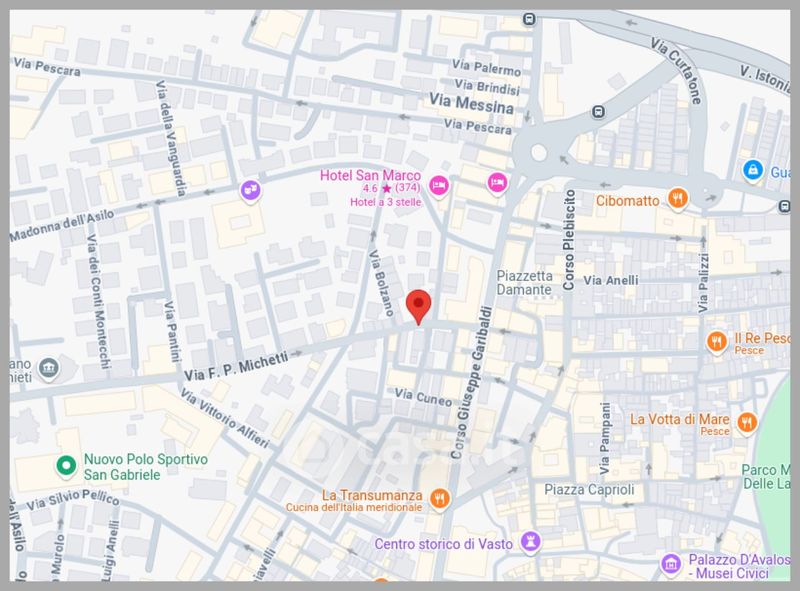
Task: Click the grey museum marker at the left edge
Action: pos(48,368)
